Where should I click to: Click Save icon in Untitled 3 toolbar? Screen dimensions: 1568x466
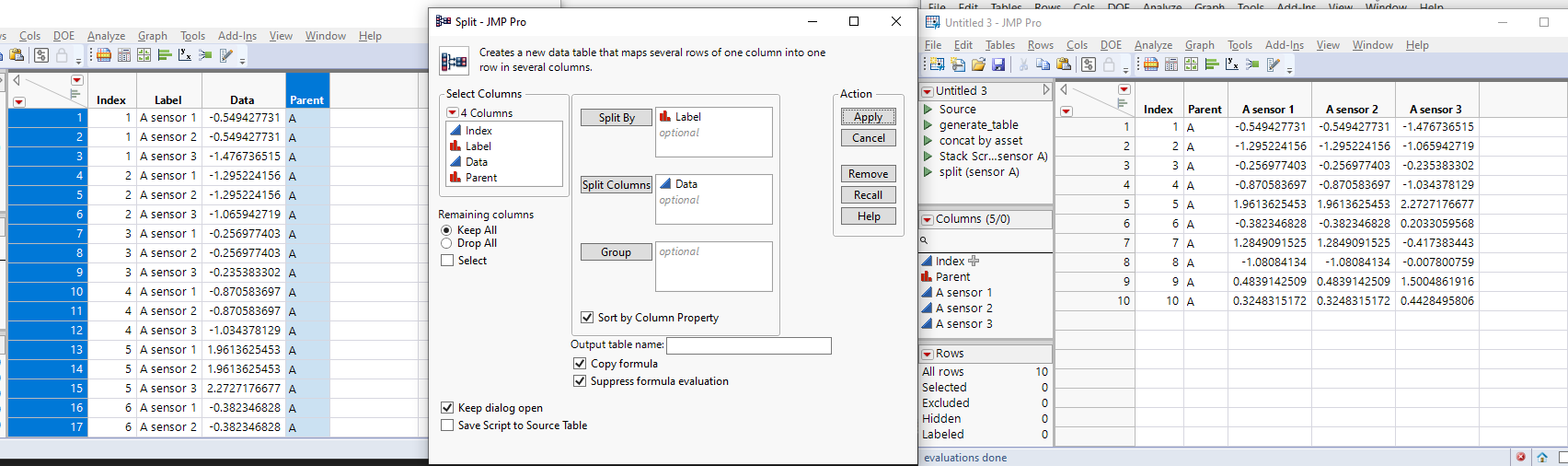[x=998, y=64]
